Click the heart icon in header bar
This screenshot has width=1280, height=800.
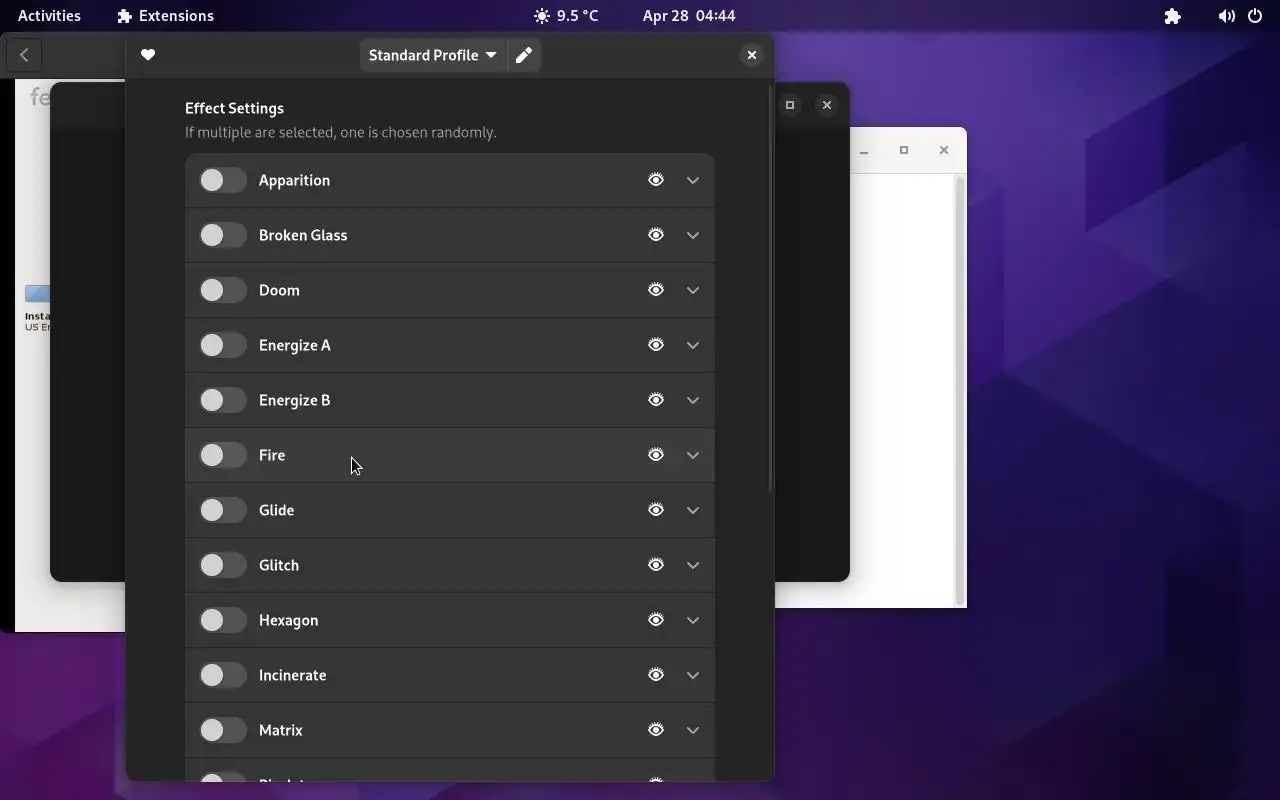click(x=148, y=55)
